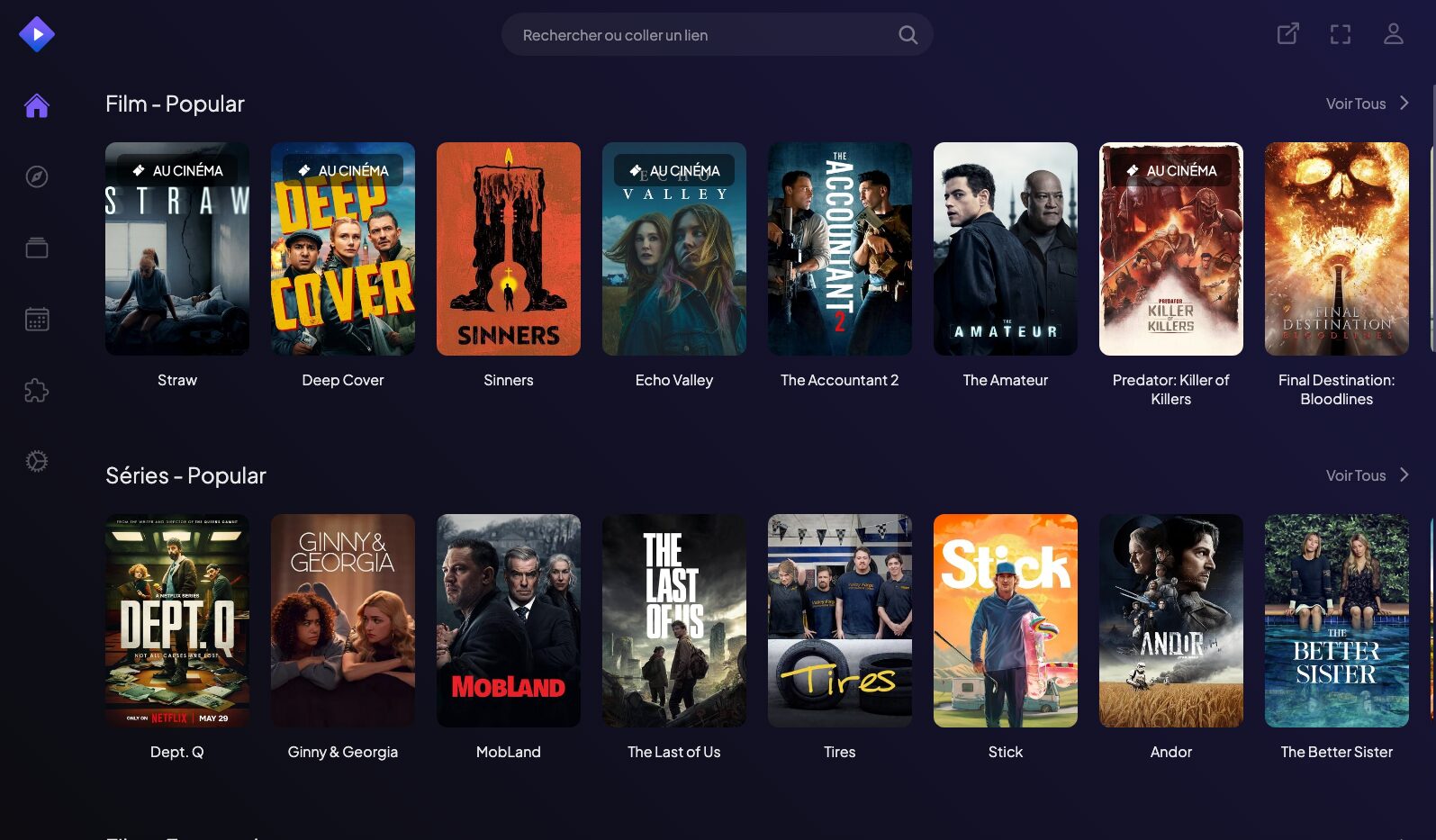1436x840 pixels.
Task: Expand Film - Popular chevron arrow
Action: click(x=1404, y=103)
